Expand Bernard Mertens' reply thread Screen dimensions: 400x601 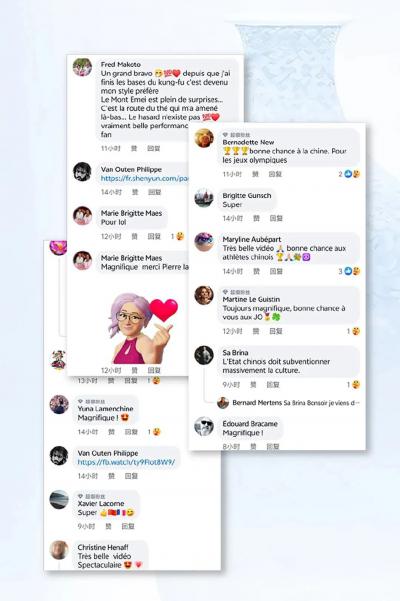(296, 403)
